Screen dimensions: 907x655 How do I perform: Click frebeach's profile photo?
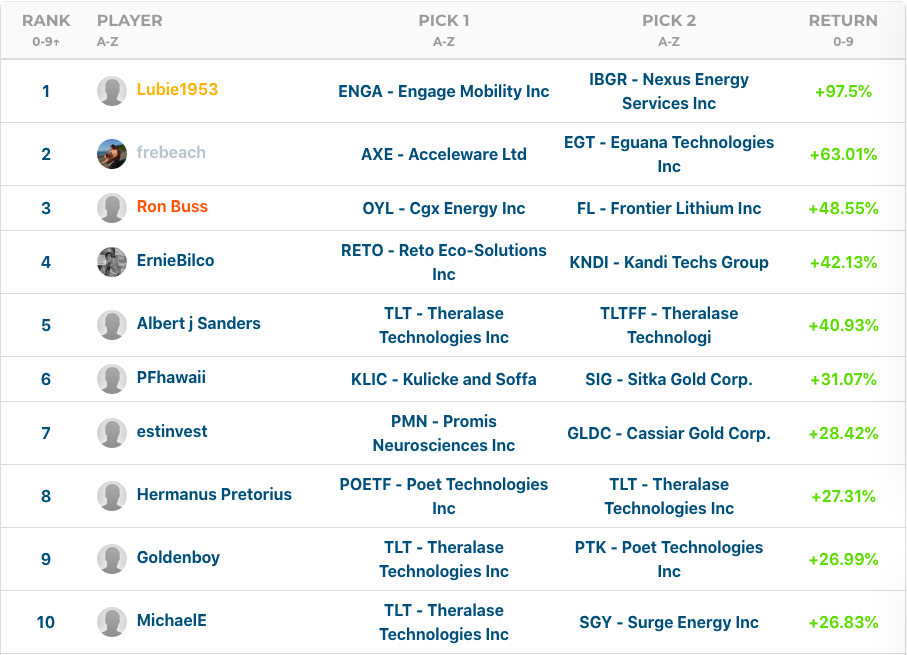[112, 154]
